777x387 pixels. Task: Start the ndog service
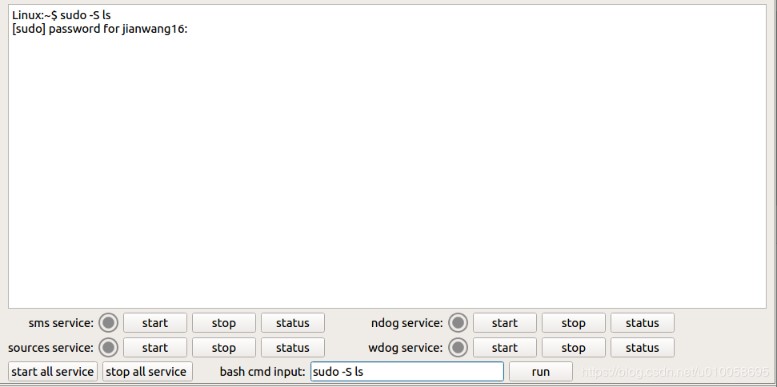point(504,323)
